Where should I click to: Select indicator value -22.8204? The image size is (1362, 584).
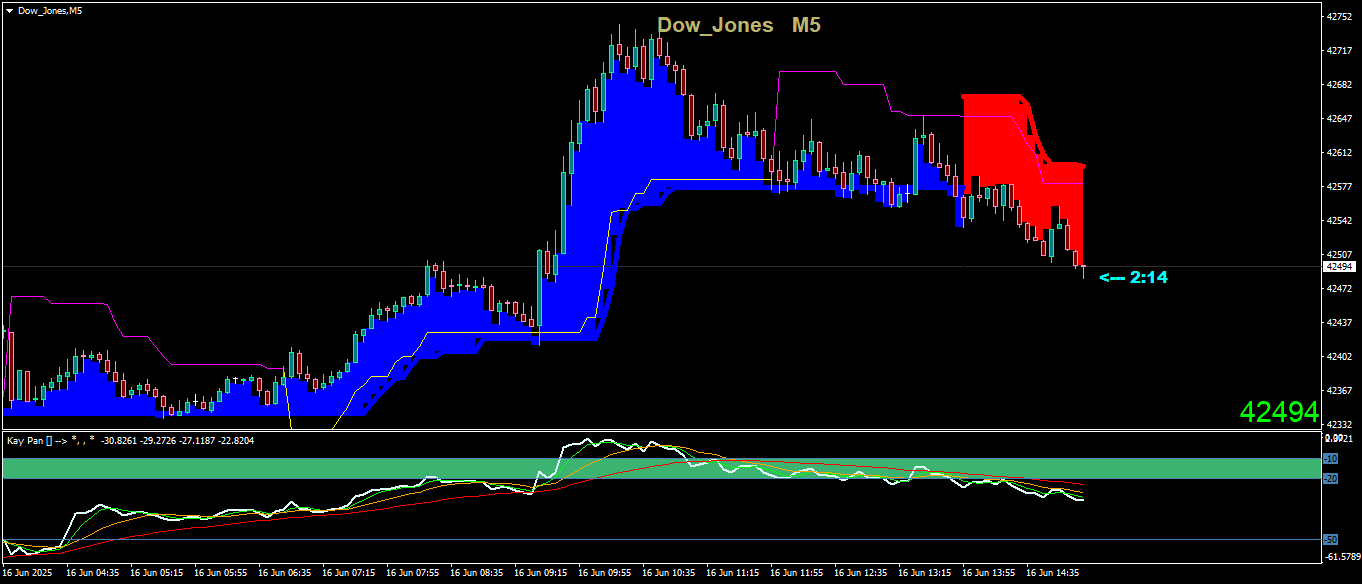pyautogui.click(x=236, y=440)
